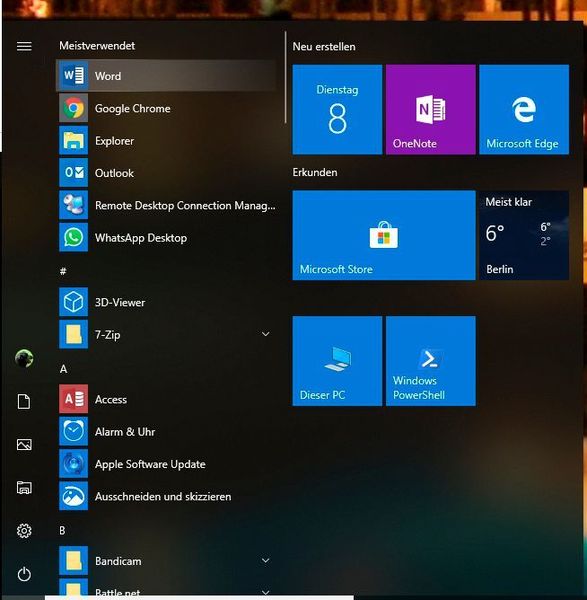587x600 pixels.
Task: Click the Power button icon
Action: coord(24,574)
